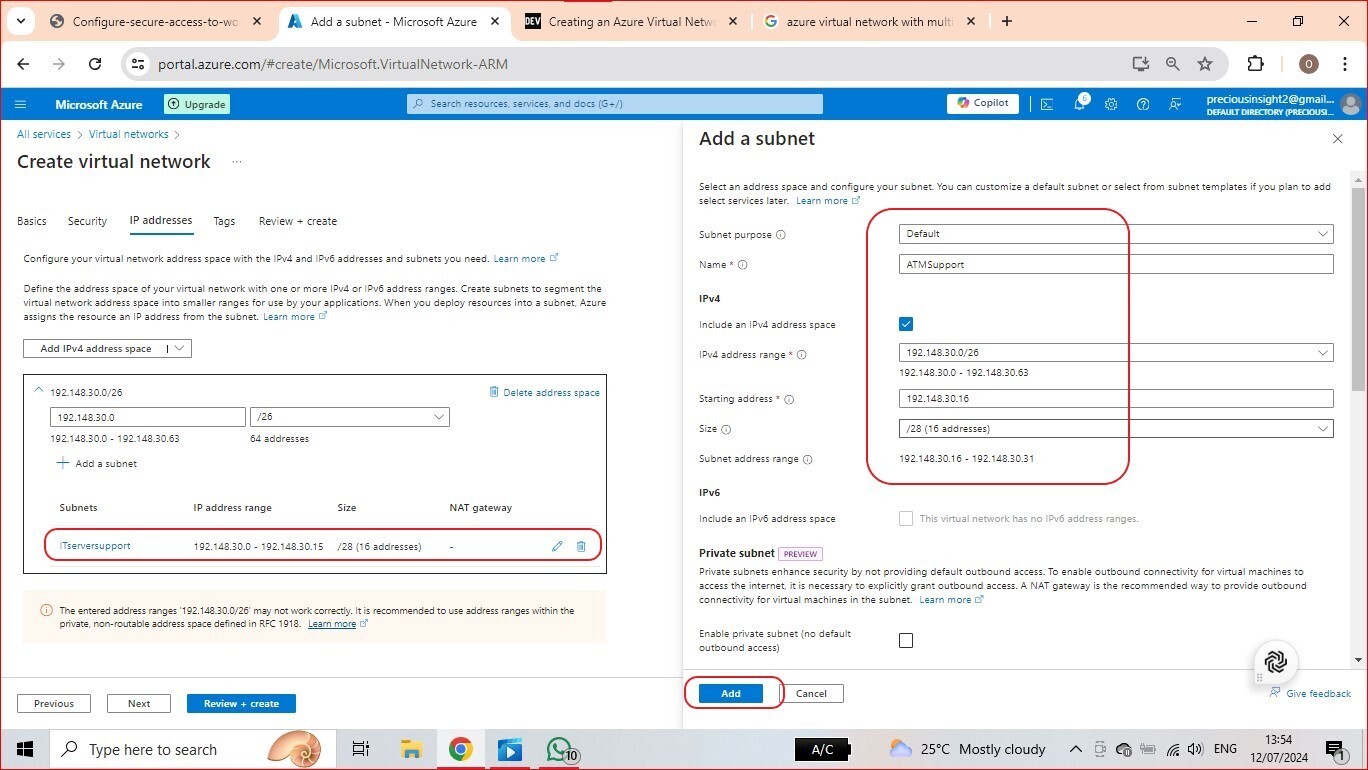Select the IP addresses tab
The image size is (1368, 770).
(161, 221)
